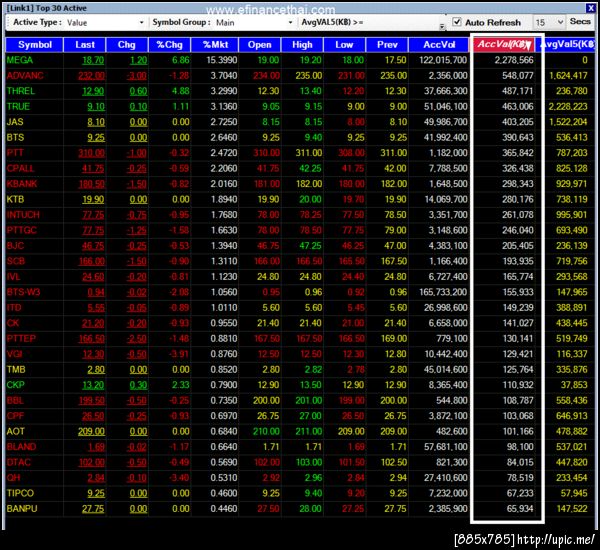600x550 pixels.
Task: Select the VGI symbol
Action: pyautogui.click(x=15, y=354)
